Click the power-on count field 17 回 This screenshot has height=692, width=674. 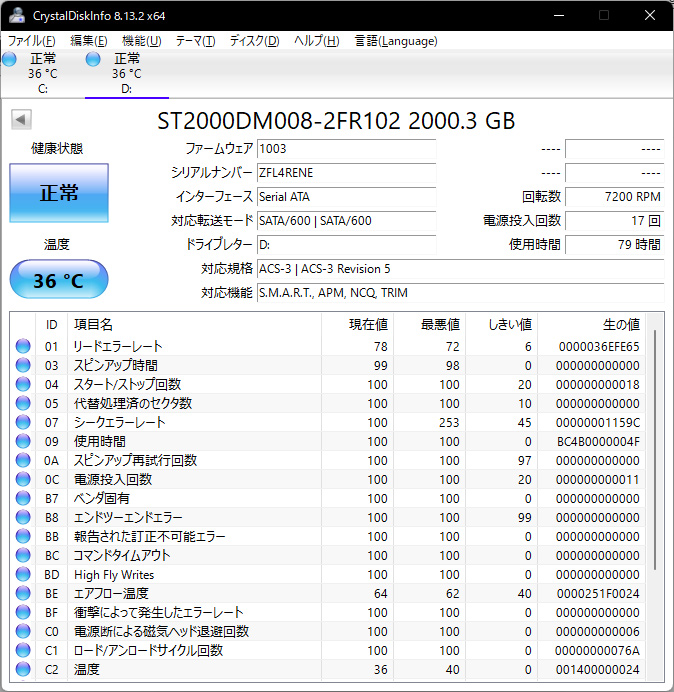(614, 221)
